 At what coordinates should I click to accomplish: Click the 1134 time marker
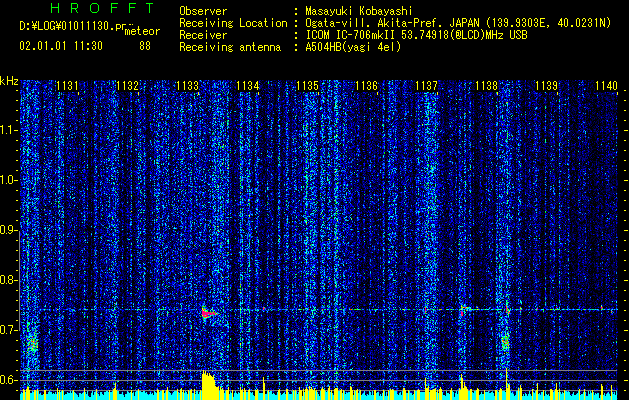[x=248, y=86]
